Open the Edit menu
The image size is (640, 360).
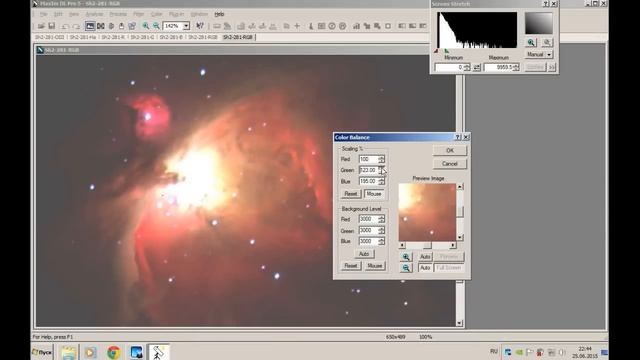(58, 14)
